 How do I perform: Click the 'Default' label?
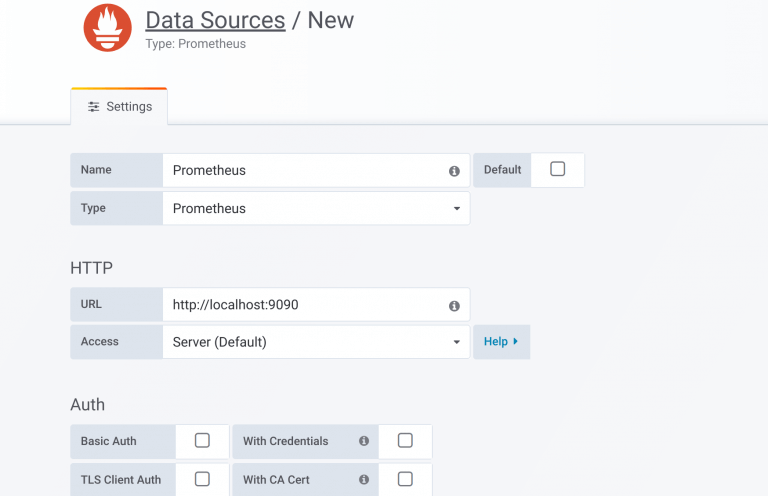pos(503,169)
